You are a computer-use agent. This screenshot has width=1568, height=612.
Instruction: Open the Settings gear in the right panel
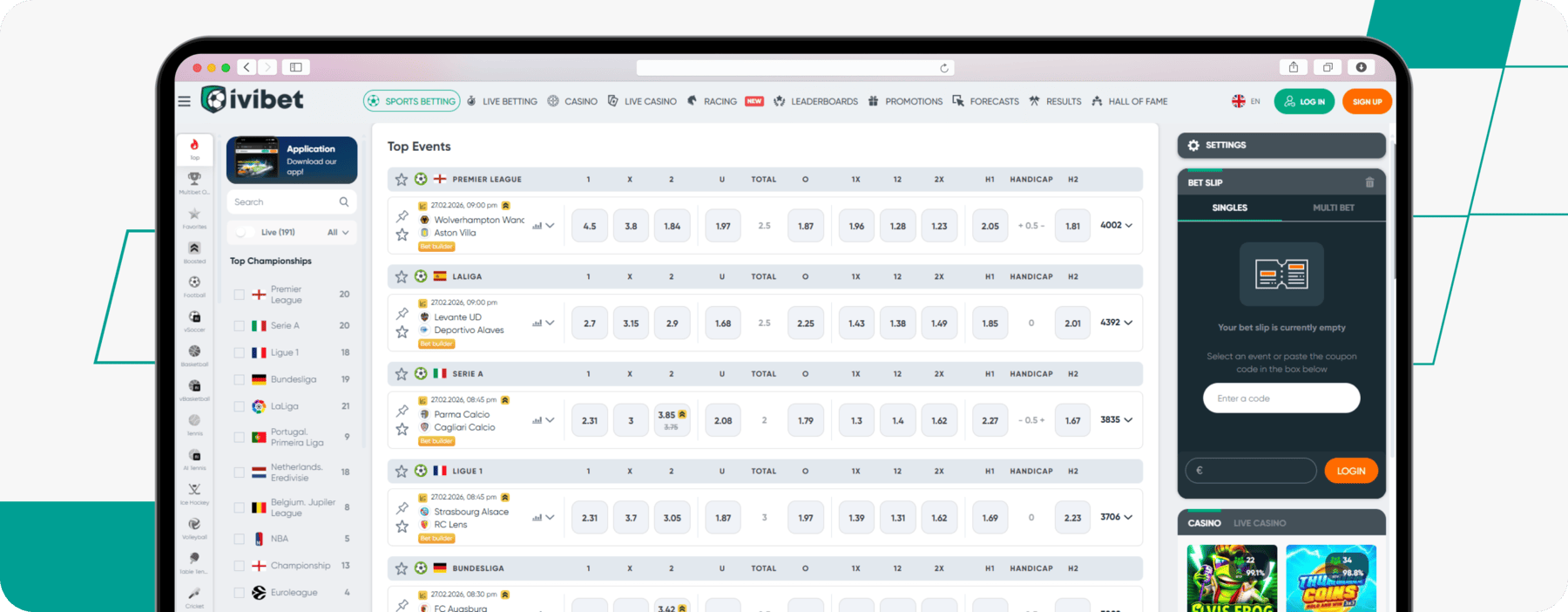click(1193, 146)
